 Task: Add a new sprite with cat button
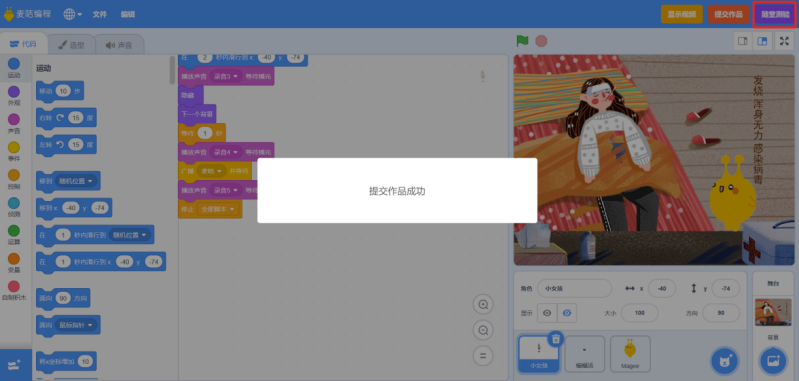point(725,361)
